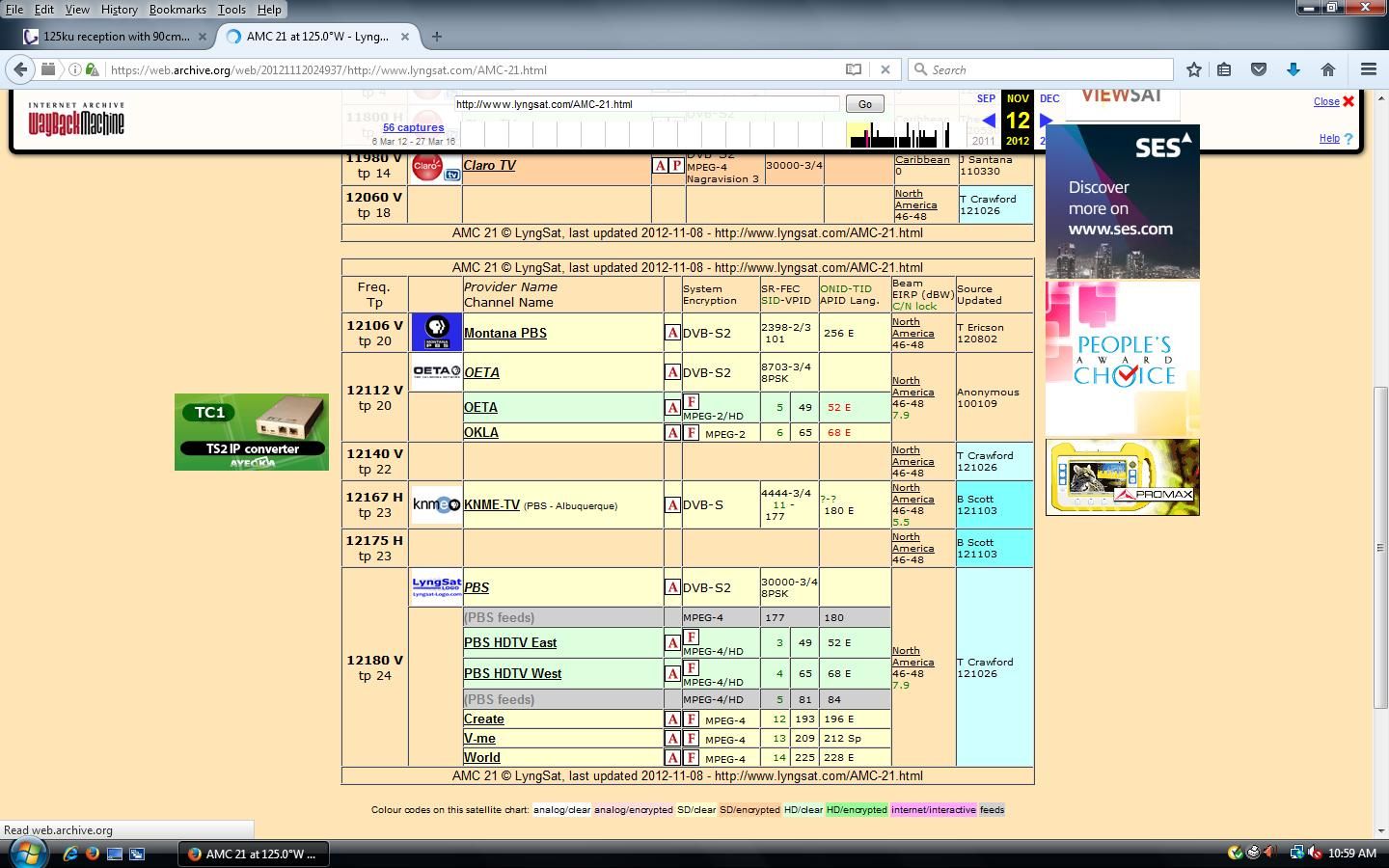Click the Wayback Machine Go button
This screenshot has height=868, width=1389.
[864, 104]
